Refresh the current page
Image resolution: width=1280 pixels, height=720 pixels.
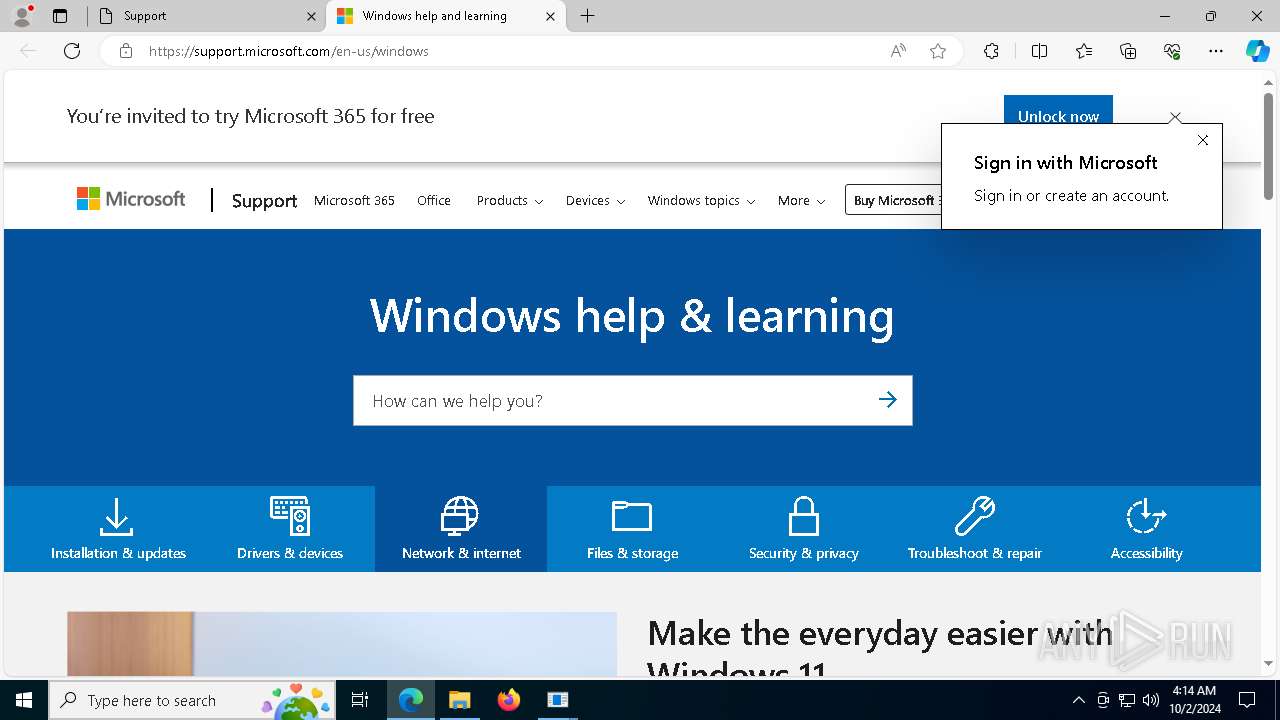(72, 51)
